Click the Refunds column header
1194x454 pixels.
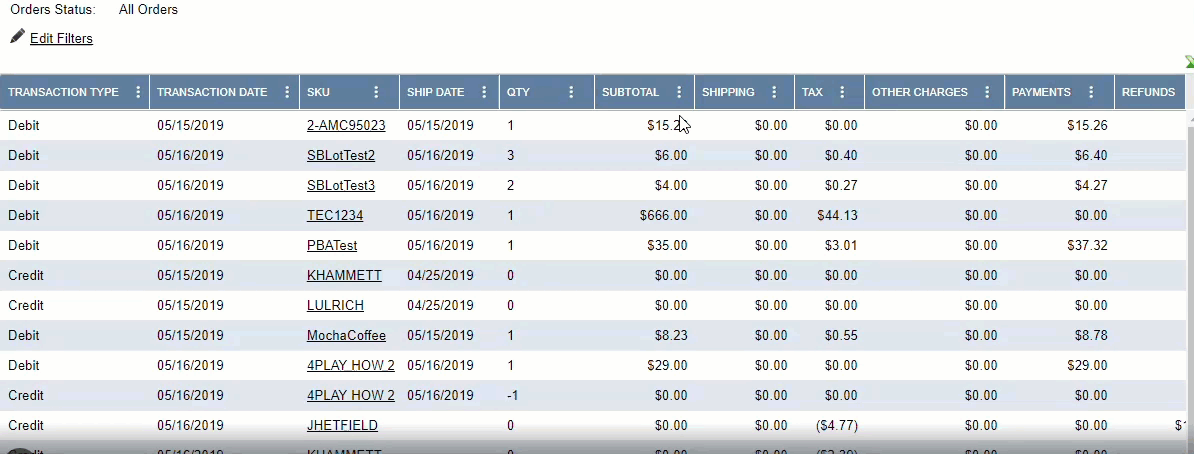tap(1148, 92)
